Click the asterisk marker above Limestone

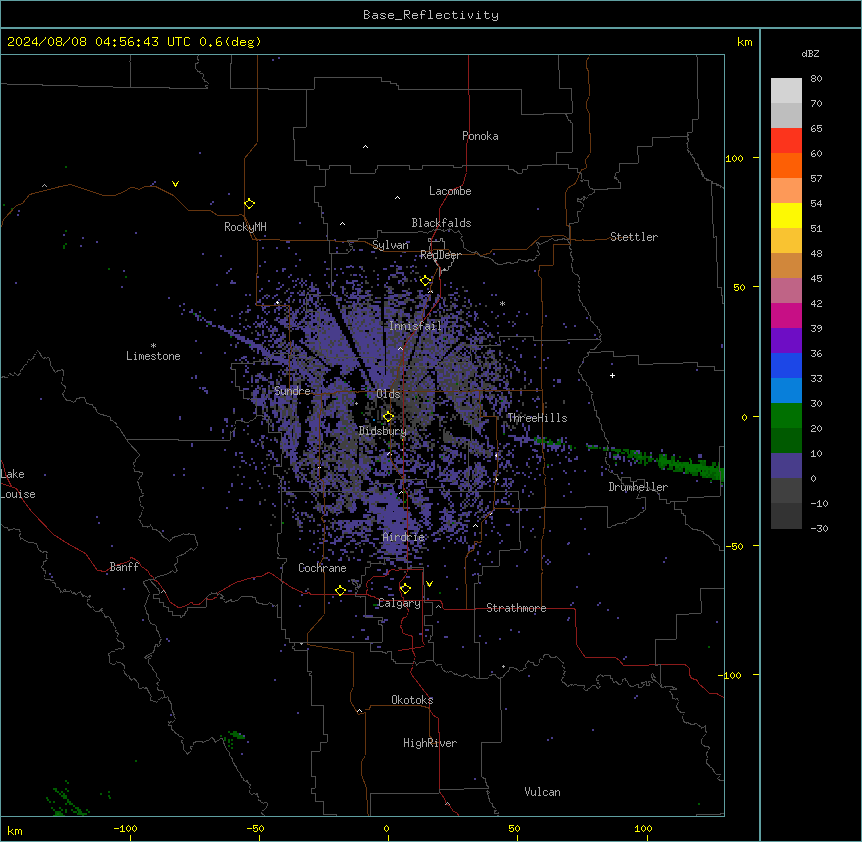coord(153,346)
